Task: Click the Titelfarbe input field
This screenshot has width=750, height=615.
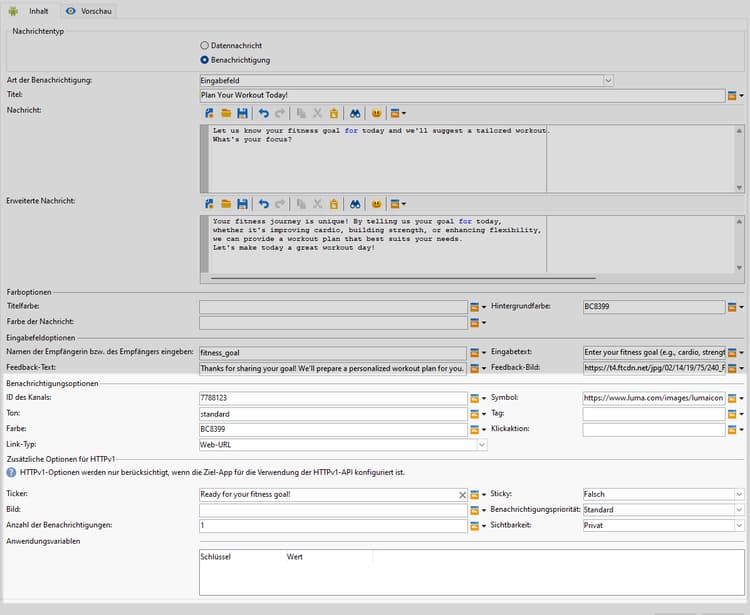Action: click(x=332, y=308)
